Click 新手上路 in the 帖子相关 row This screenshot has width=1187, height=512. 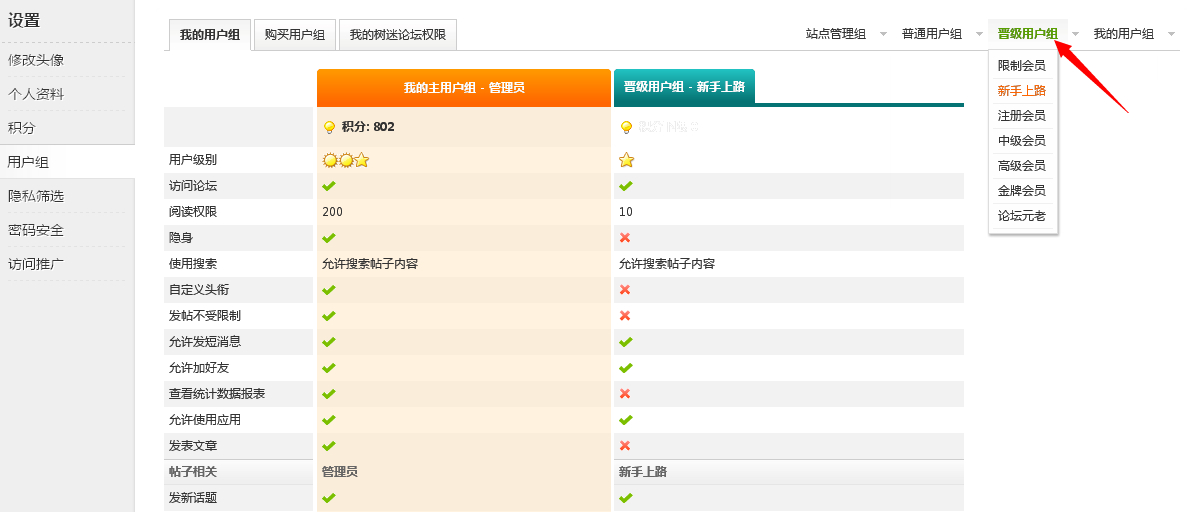tap(643, 472)
